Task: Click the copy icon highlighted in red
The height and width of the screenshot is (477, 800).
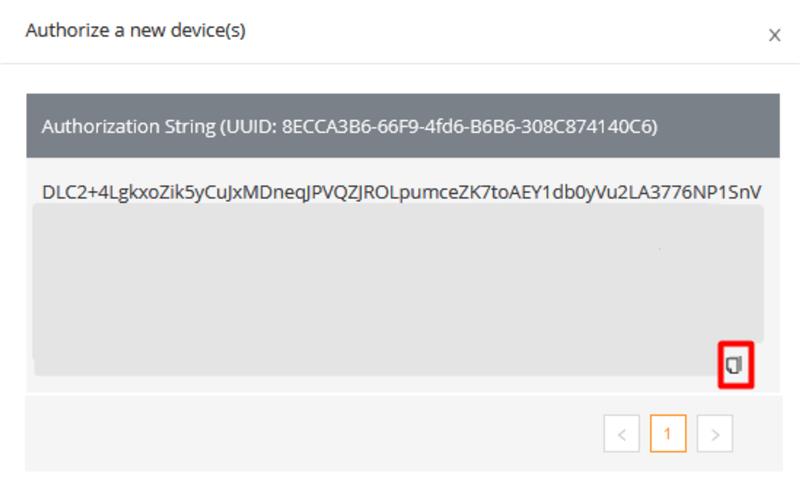Action: (x=735, y=365)
